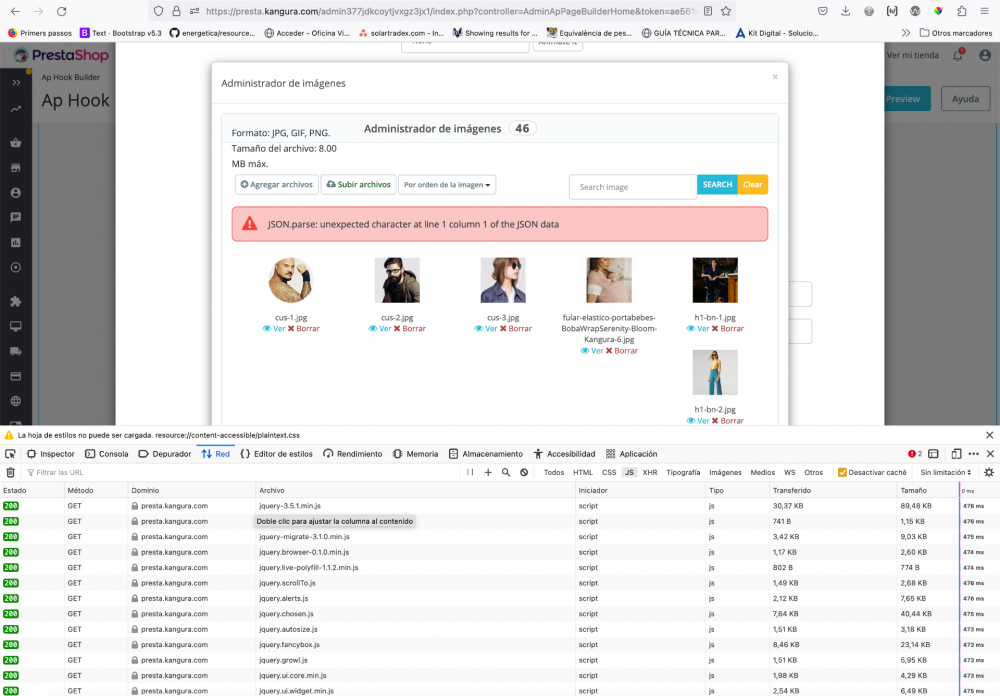Viewport: 1000px width, 696px height.
Task: Open the Shipping truck icon in sidebar
Action: click(x=16, y=351)
